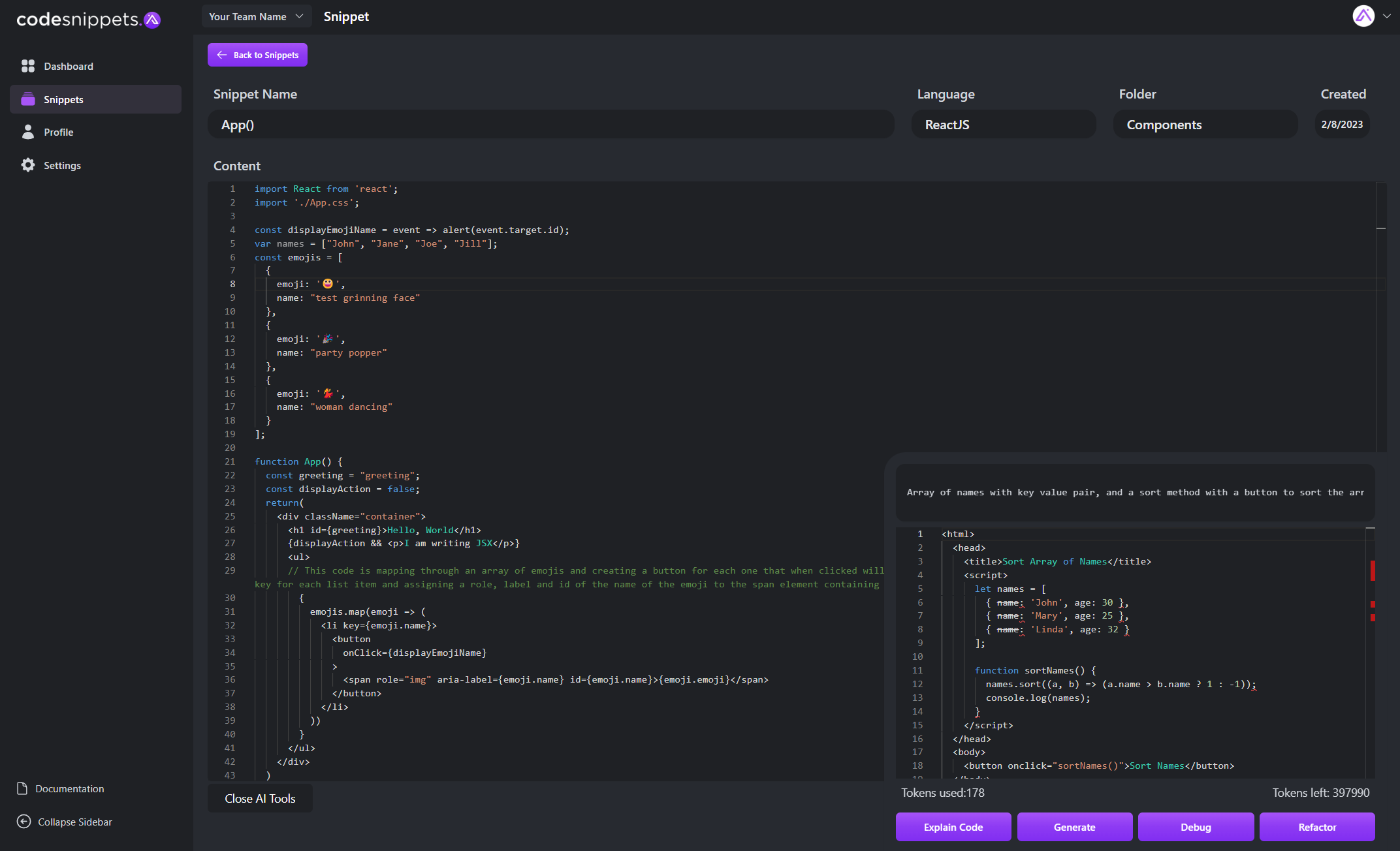
Task: Edit the Snippet Name field App()
Action: [x=551, y=124]
